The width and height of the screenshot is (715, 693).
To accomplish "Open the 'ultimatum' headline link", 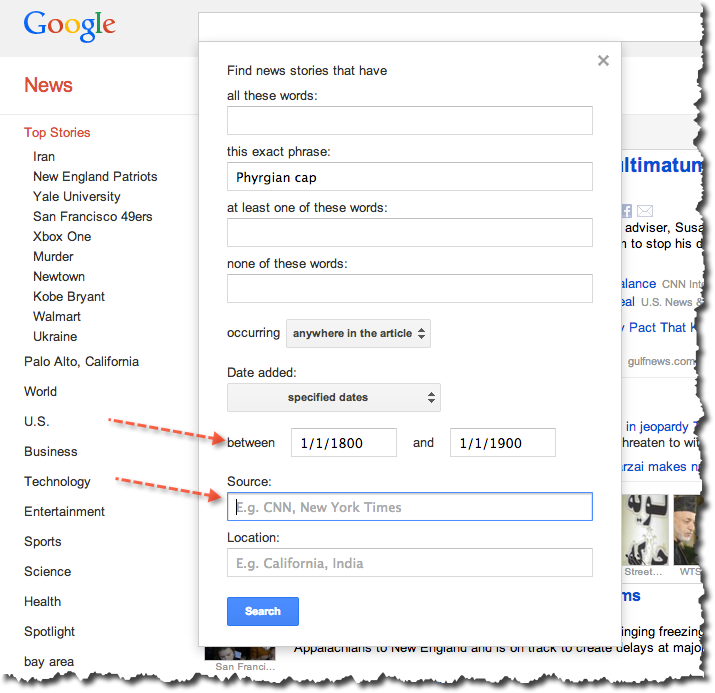I will (661, 165).
